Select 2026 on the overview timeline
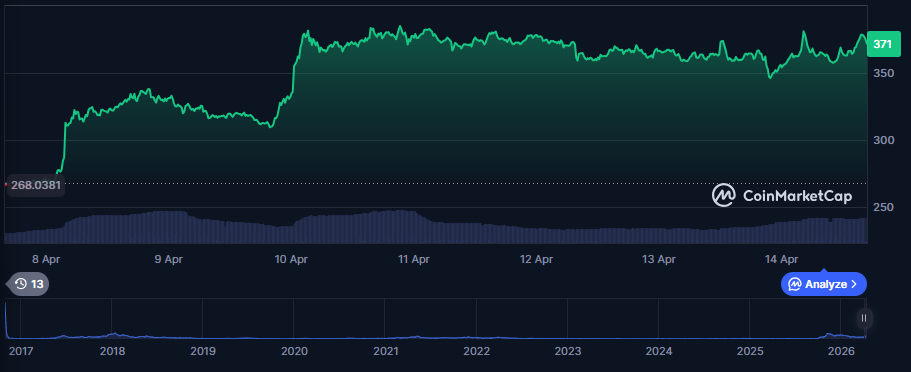911x372 pixels. [x=841, y=351]
